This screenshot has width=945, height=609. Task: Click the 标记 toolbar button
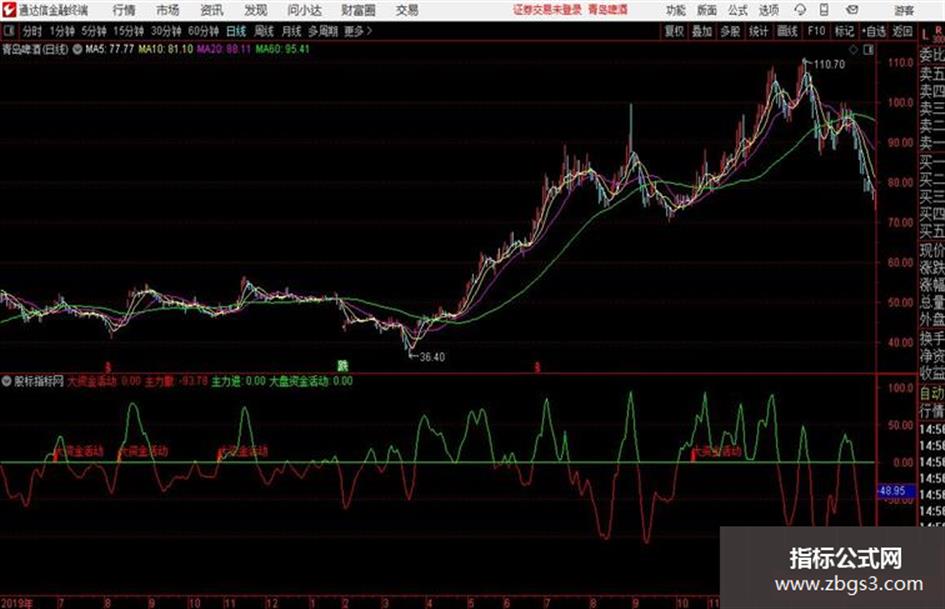click(844, 31)
